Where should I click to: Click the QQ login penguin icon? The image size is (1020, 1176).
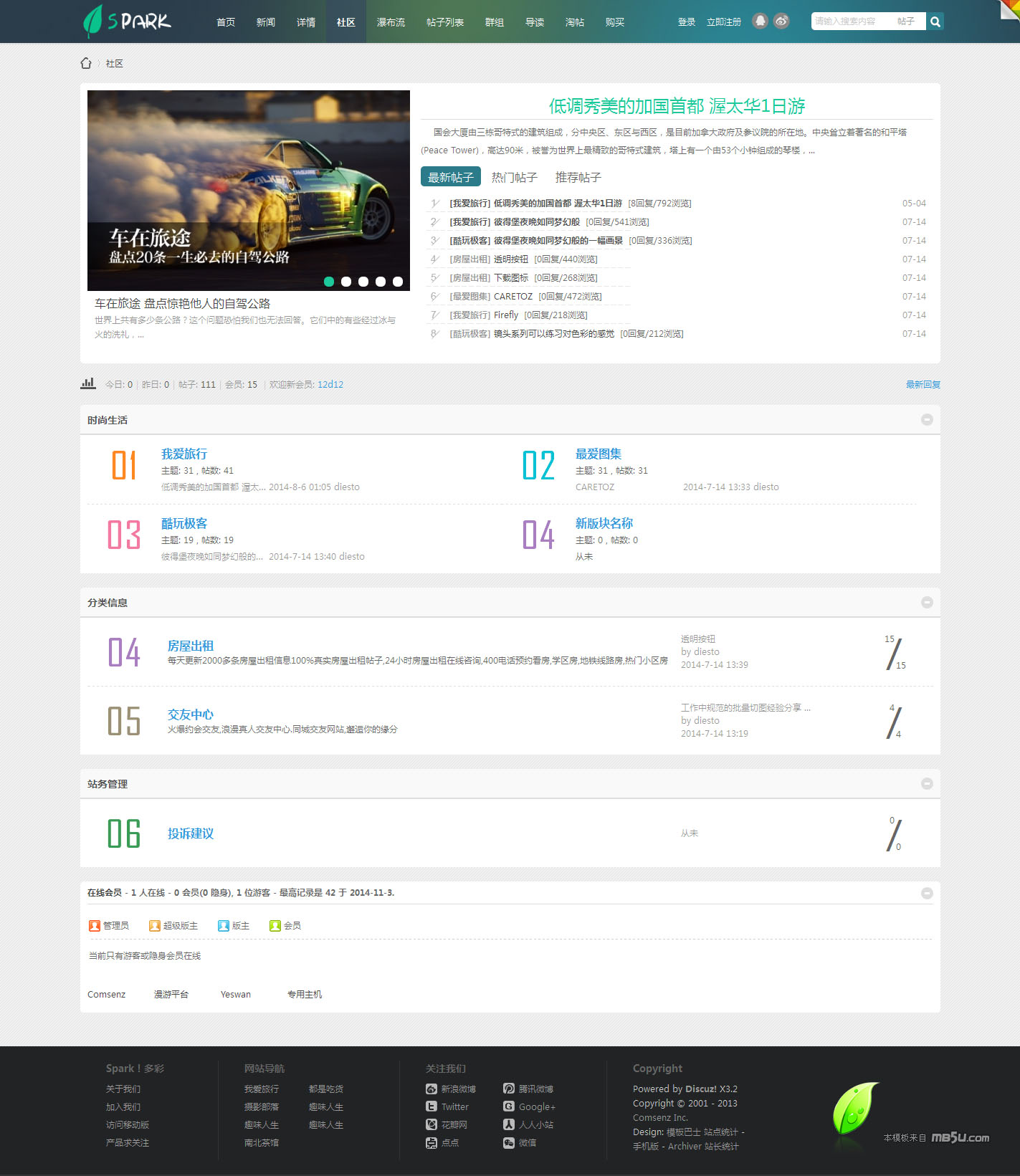click(x=760, y=21)
